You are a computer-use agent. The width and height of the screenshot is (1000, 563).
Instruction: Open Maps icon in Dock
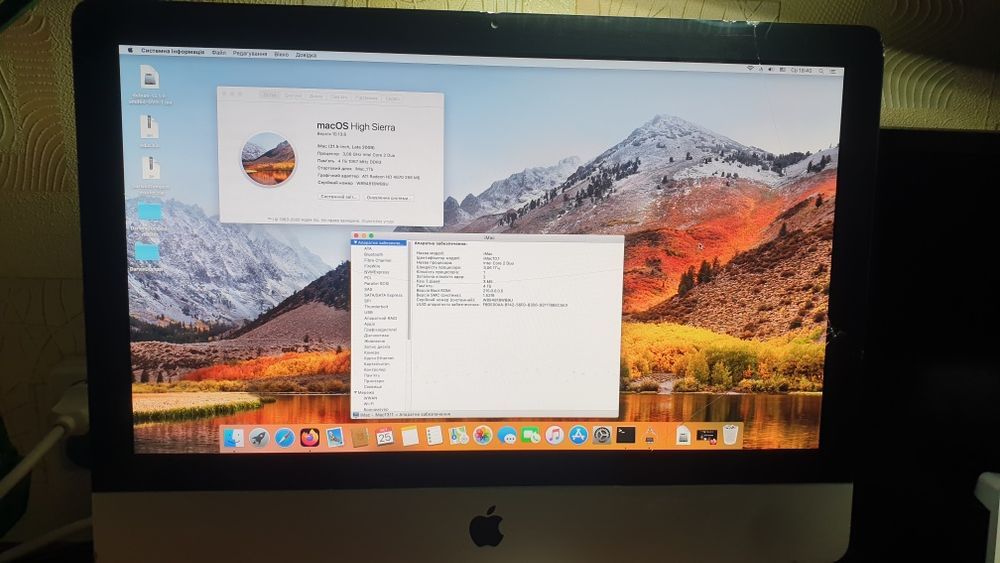point(459,436)
